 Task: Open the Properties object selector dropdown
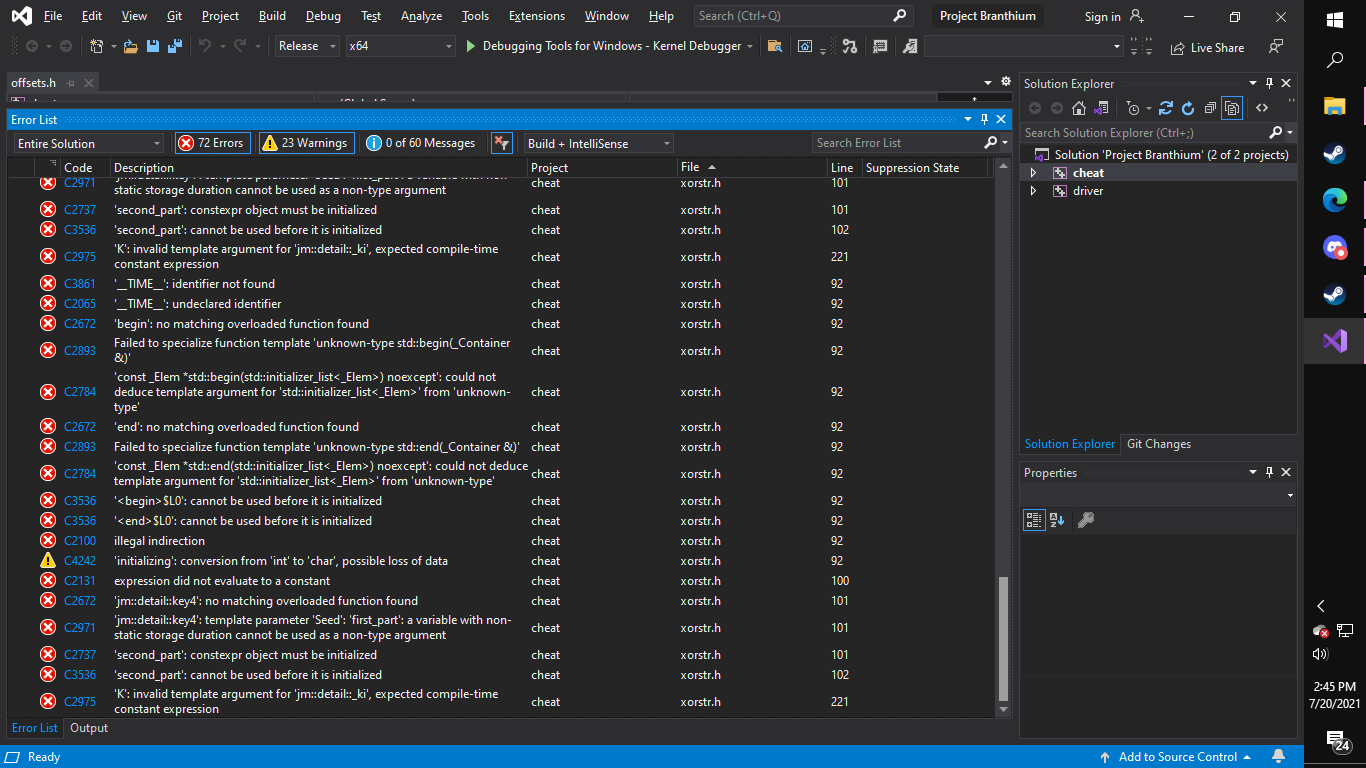[1290, 495]
